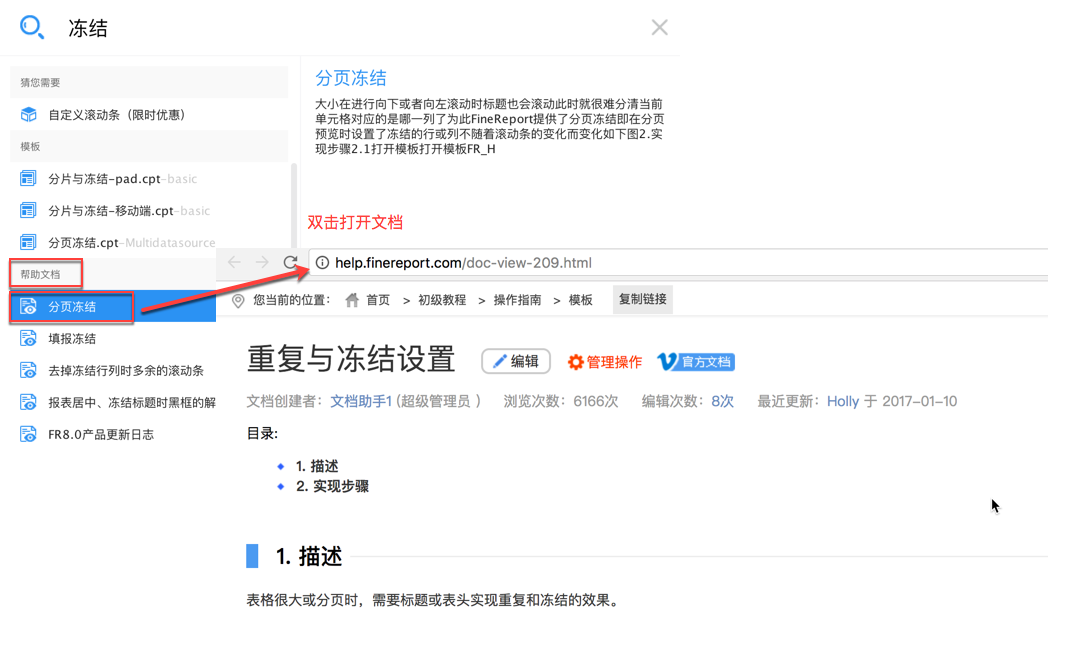Click edit count link 8次
1085x662 pixels.
point(722,401)
